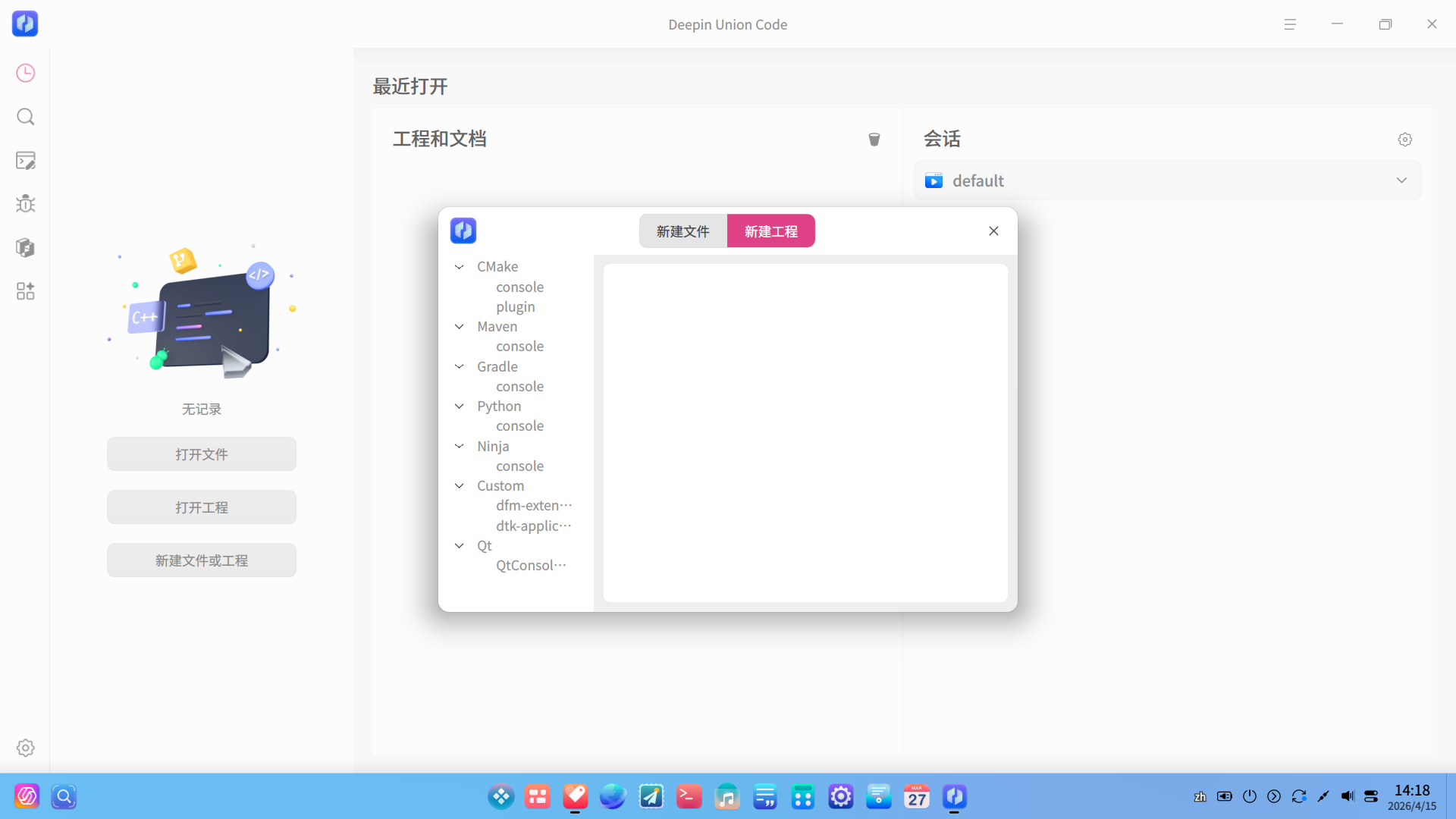Select the dfm-extension Custom template
This screenshot has width=1456, height=819.
click(x=533, y=505)
